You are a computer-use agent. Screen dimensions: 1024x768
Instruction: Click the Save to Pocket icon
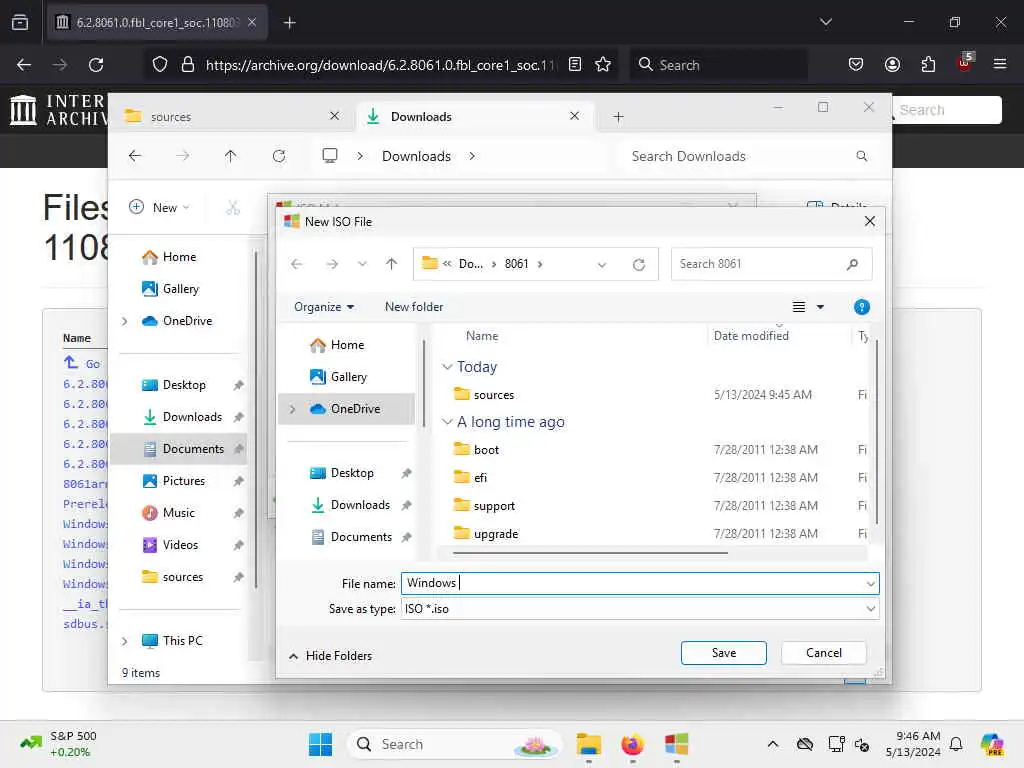[856, 65]
